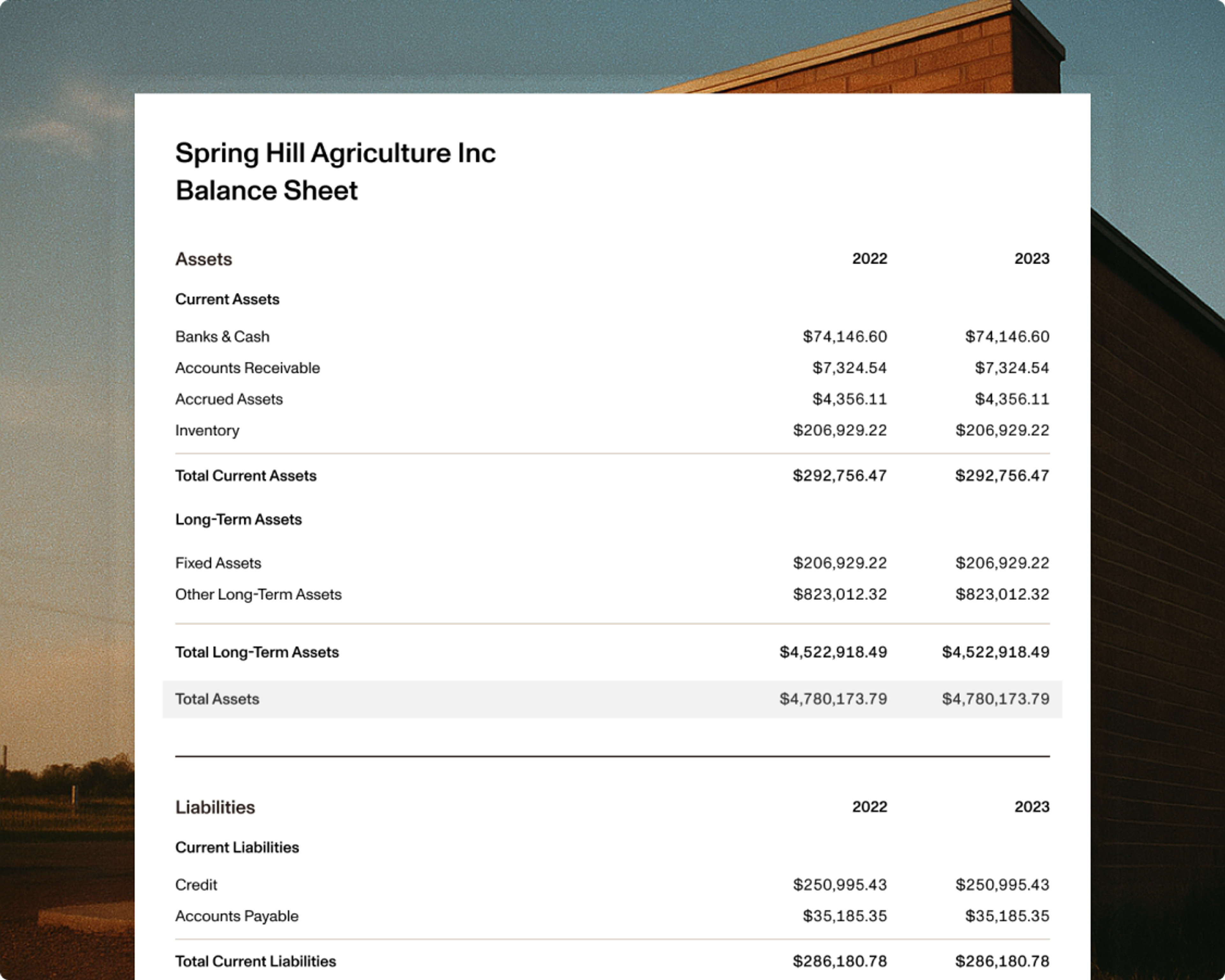The width and height of the screenshot is (1225, 980).
Task: Click the Balance Sheet heading
Action: tap(266, 191)
